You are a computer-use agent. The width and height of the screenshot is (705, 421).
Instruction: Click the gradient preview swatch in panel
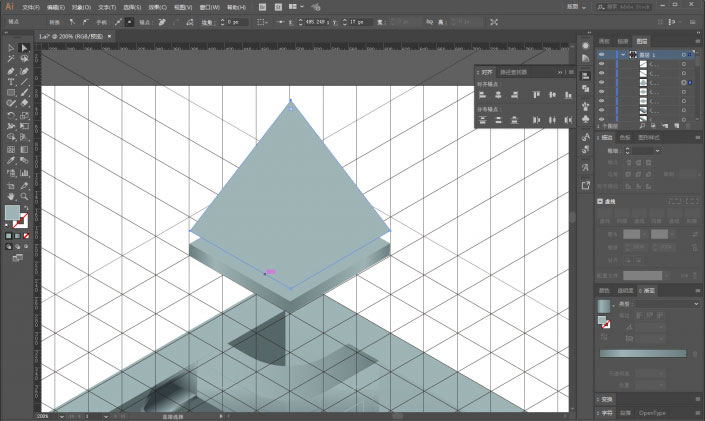603,306
